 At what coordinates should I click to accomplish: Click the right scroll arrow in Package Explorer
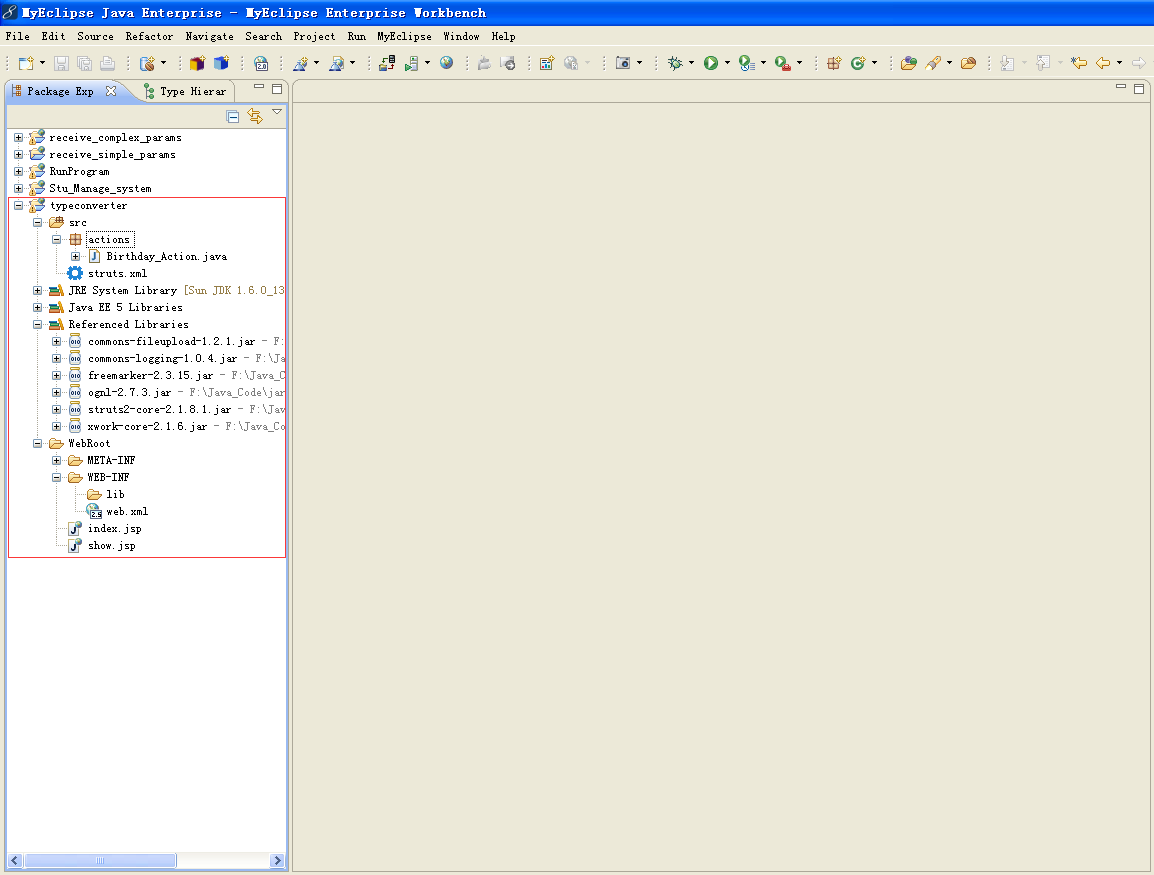point(277,860)
